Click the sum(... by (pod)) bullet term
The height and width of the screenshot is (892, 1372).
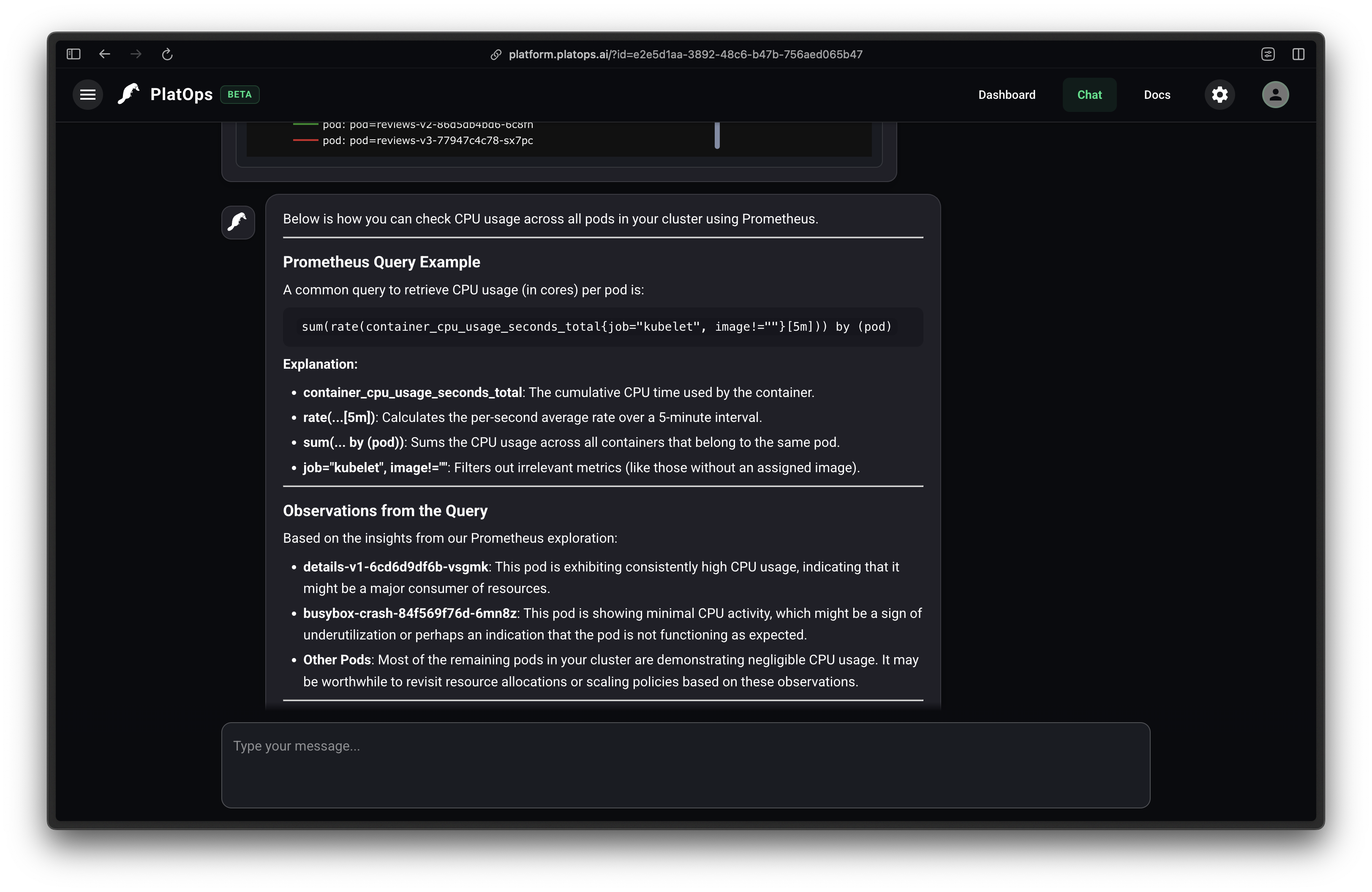pyautogui.click(x=354, y=443)
